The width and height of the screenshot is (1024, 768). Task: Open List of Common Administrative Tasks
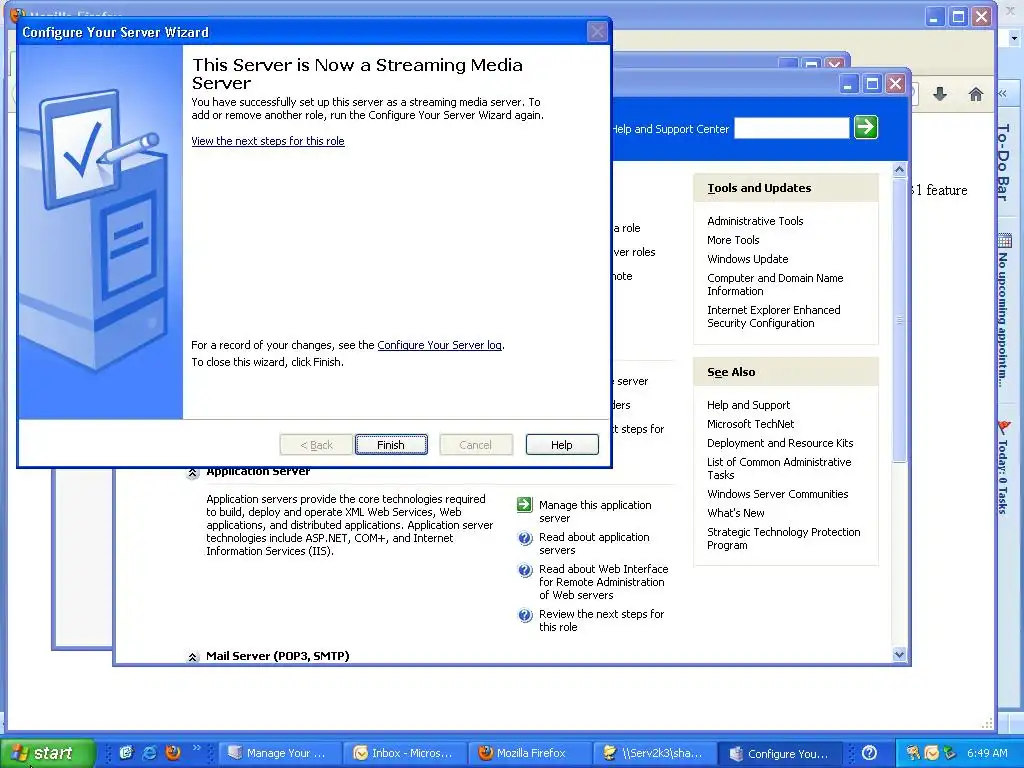[779, 468]
